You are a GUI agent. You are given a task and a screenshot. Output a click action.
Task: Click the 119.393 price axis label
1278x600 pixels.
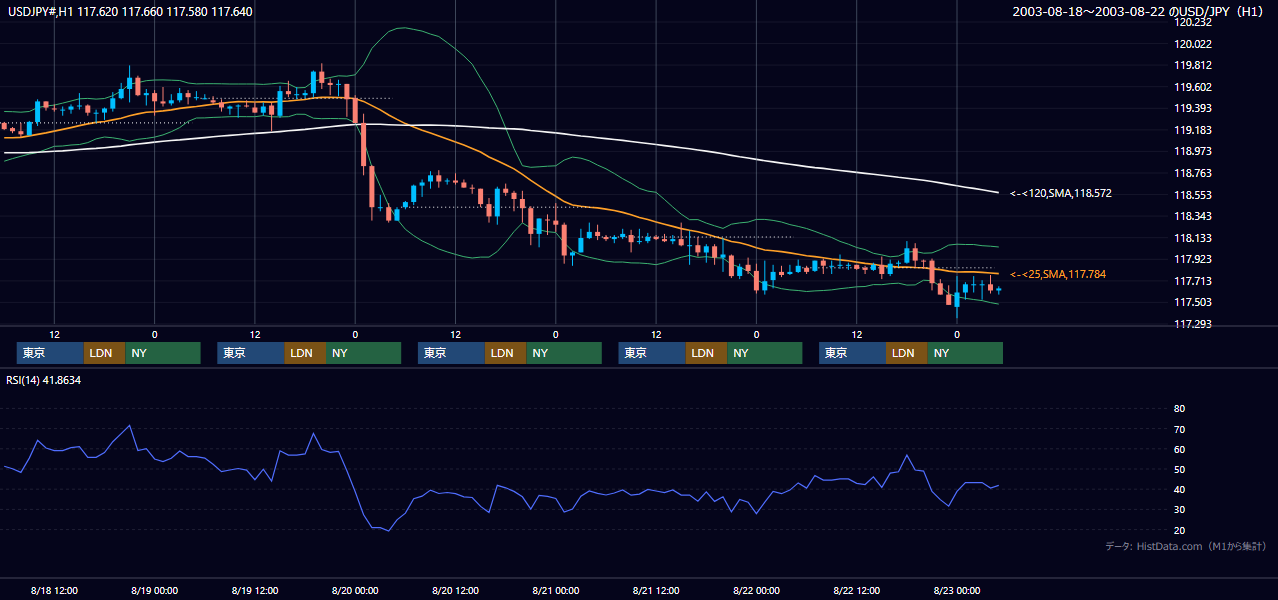(x=1194, y=108)
